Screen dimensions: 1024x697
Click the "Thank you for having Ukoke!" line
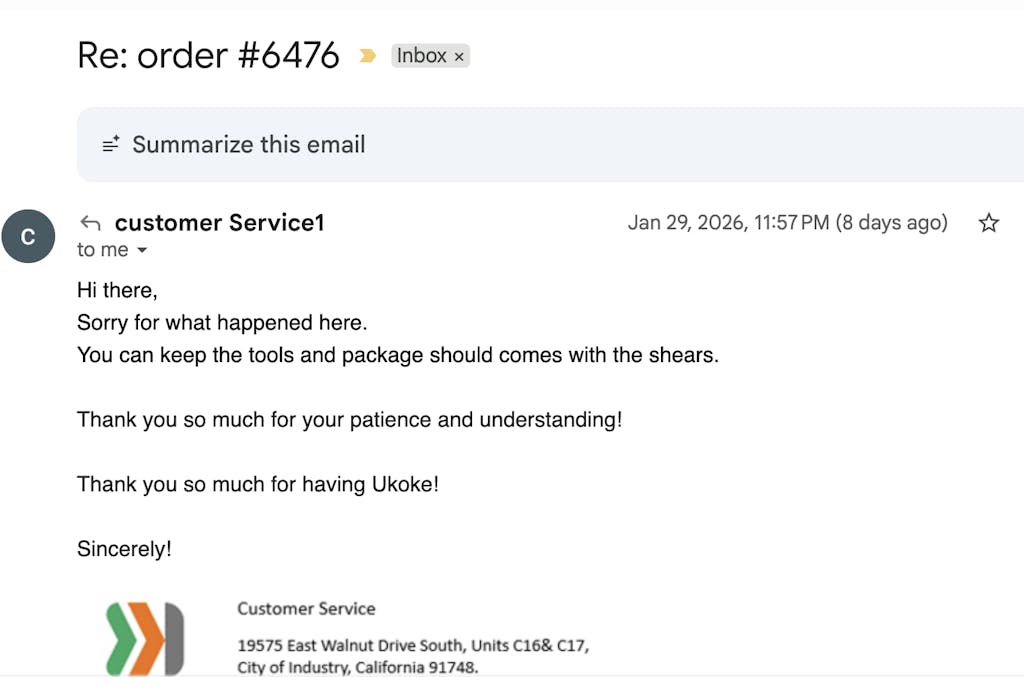pos(258,485)
